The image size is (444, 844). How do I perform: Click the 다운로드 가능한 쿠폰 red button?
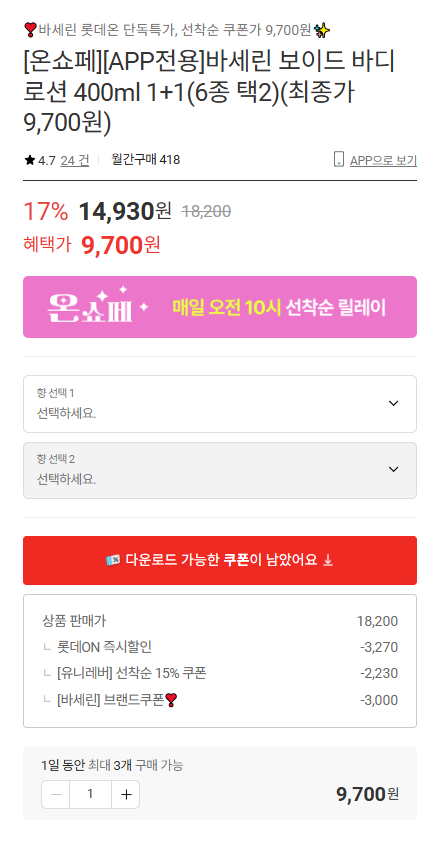click(x=220, y=560)
